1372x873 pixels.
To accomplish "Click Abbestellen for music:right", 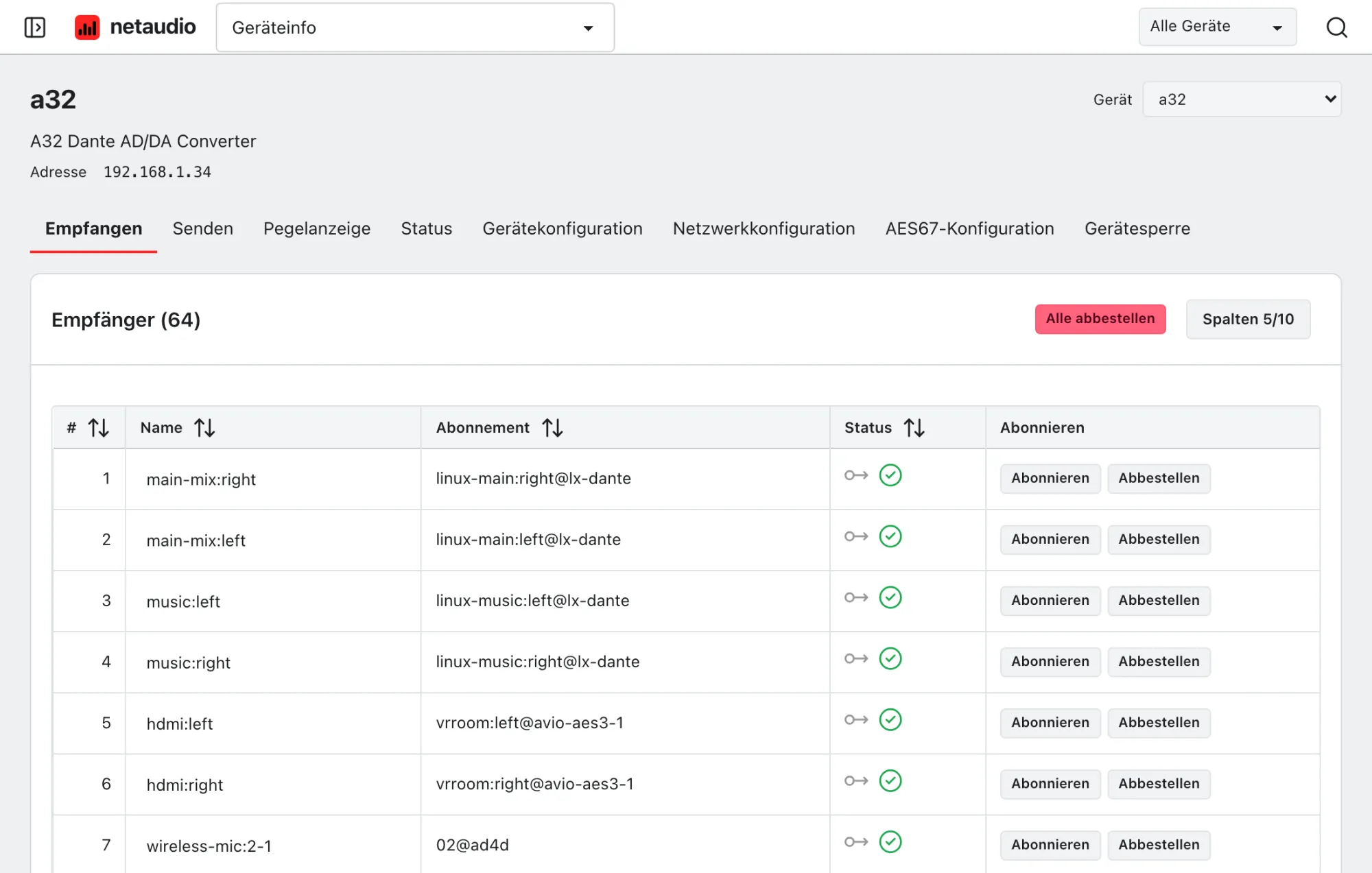I will pyautogui.click(x=1159, y=661).
